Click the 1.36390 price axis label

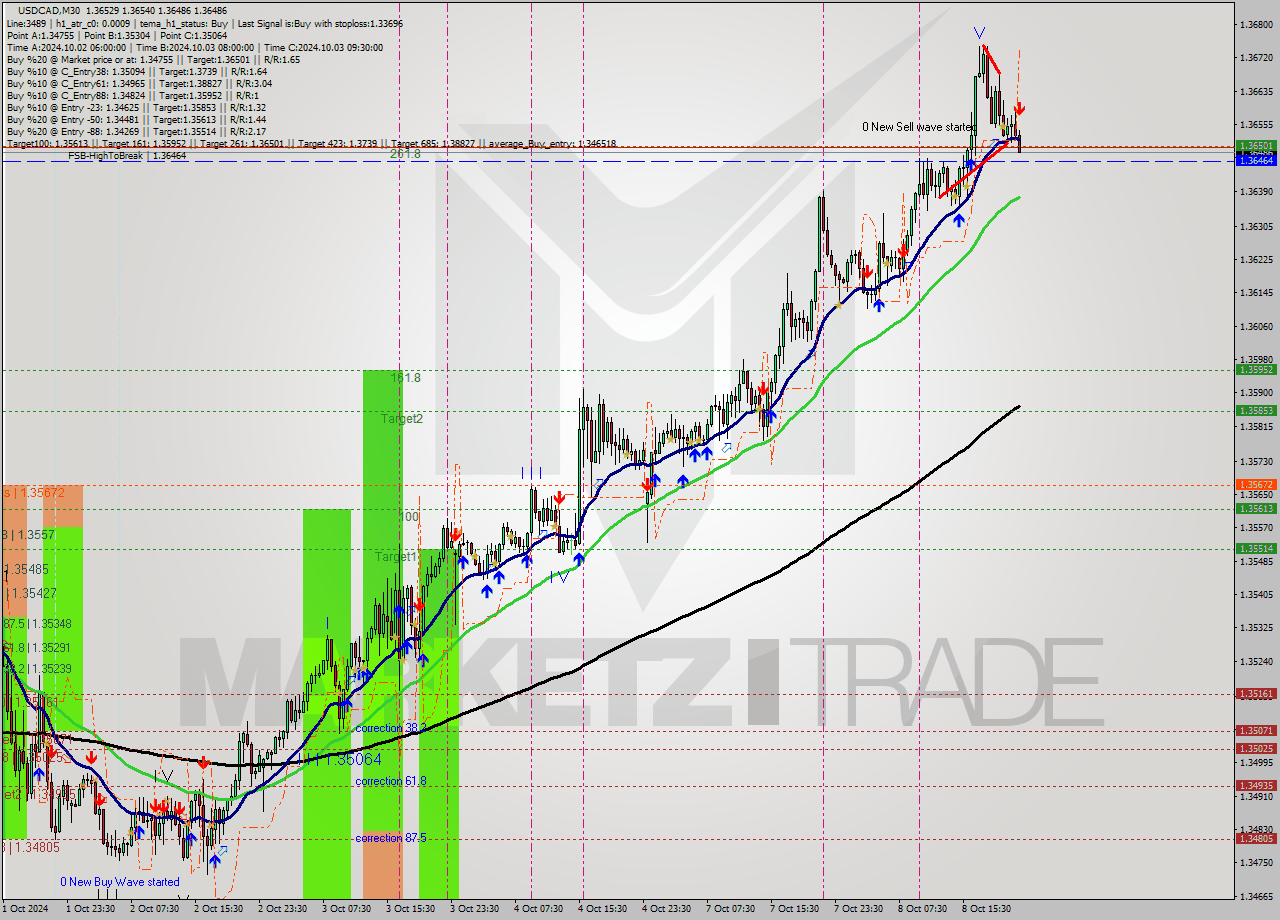tap(1256, 191)
